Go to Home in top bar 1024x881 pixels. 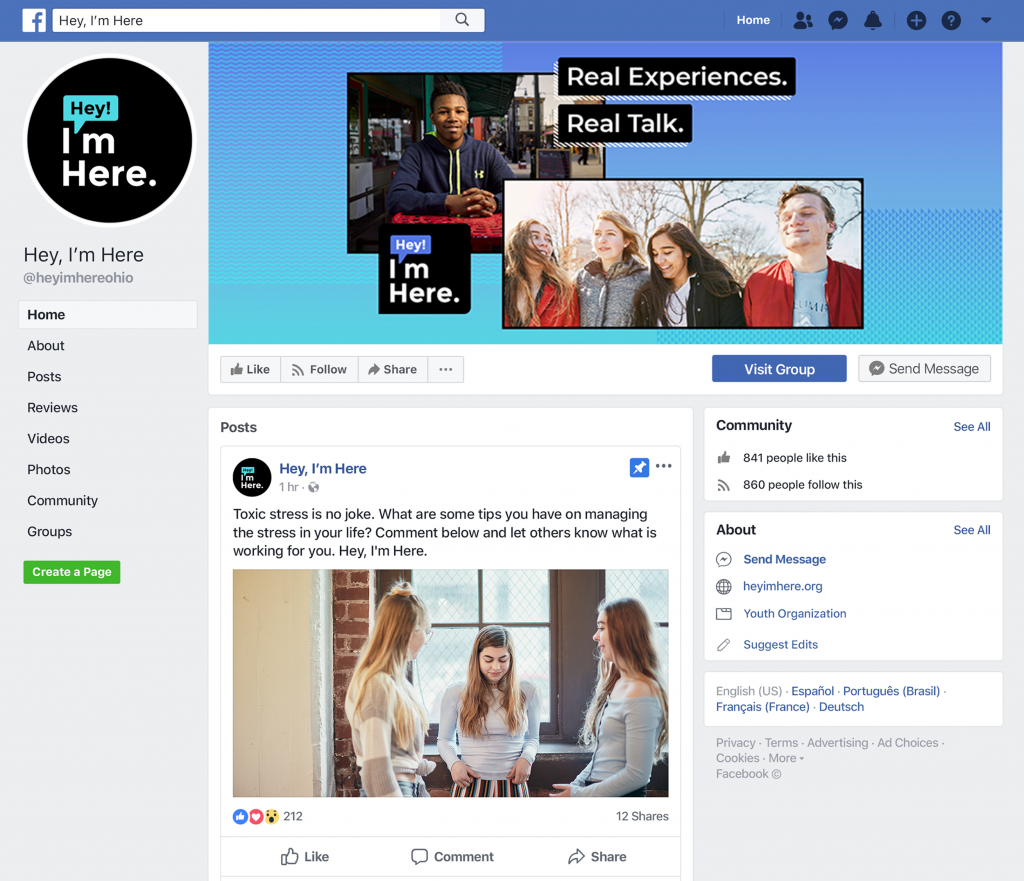tap(753, 20)
